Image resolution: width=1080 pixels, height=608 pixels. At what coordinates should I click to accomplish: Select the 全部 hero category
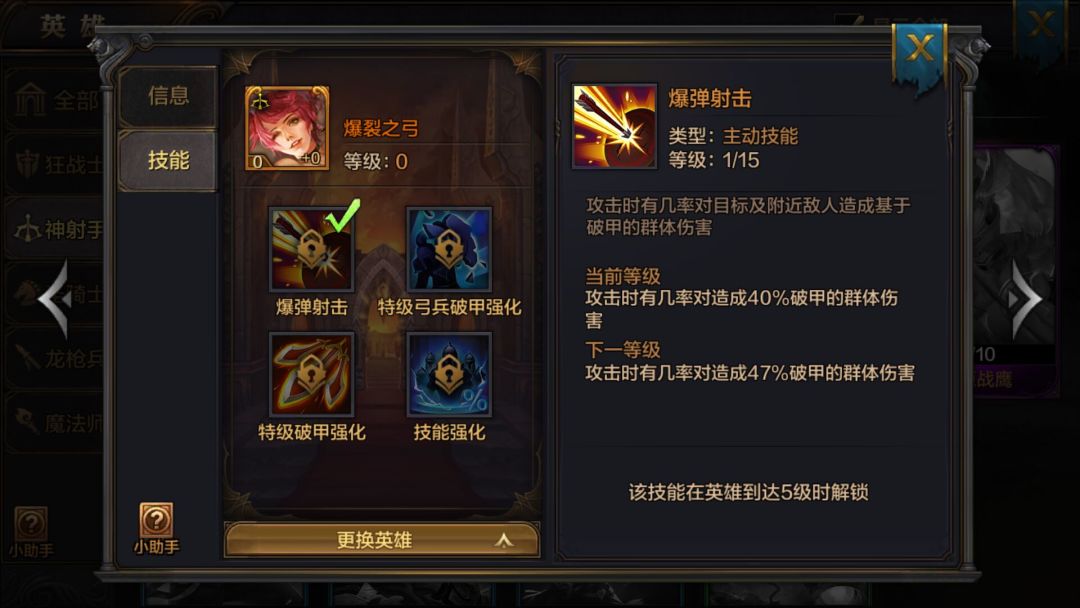point(56,101)
